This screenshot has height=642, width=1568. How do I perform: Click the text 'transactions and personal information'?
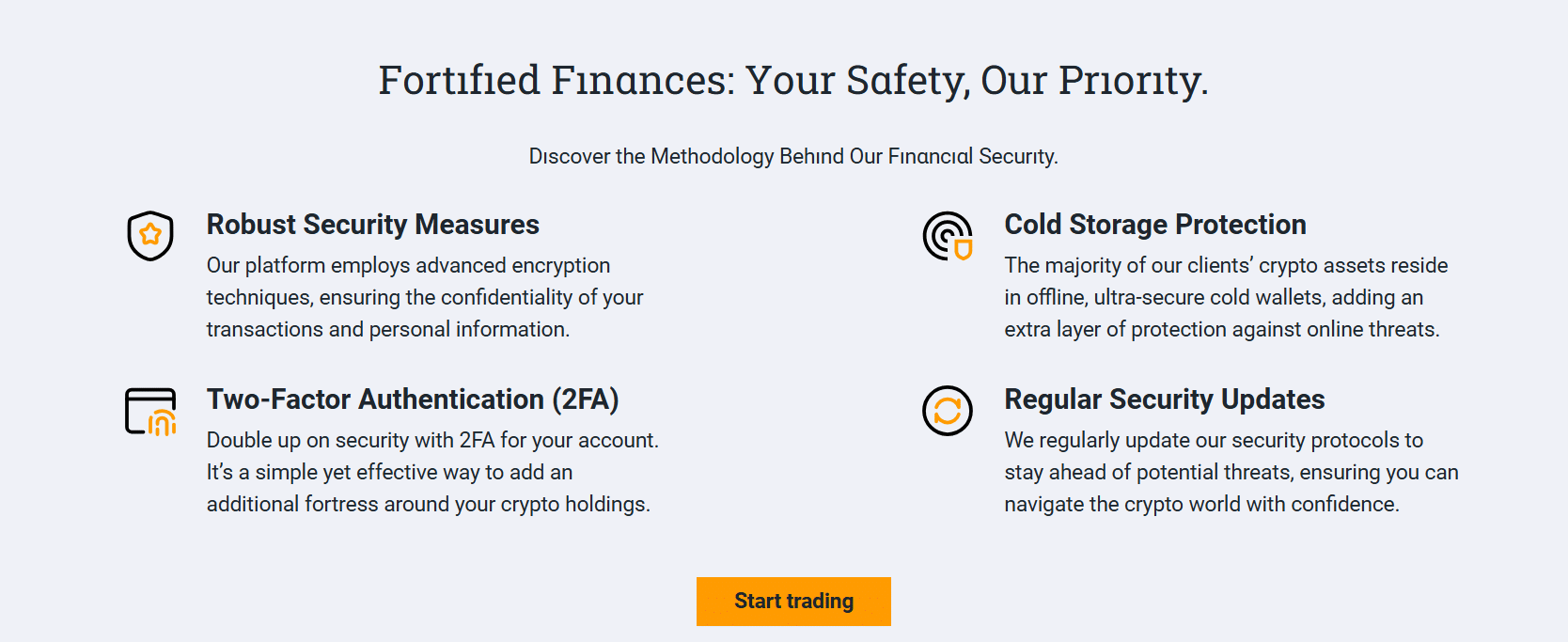pyautogui.click(x=386, y=330)
